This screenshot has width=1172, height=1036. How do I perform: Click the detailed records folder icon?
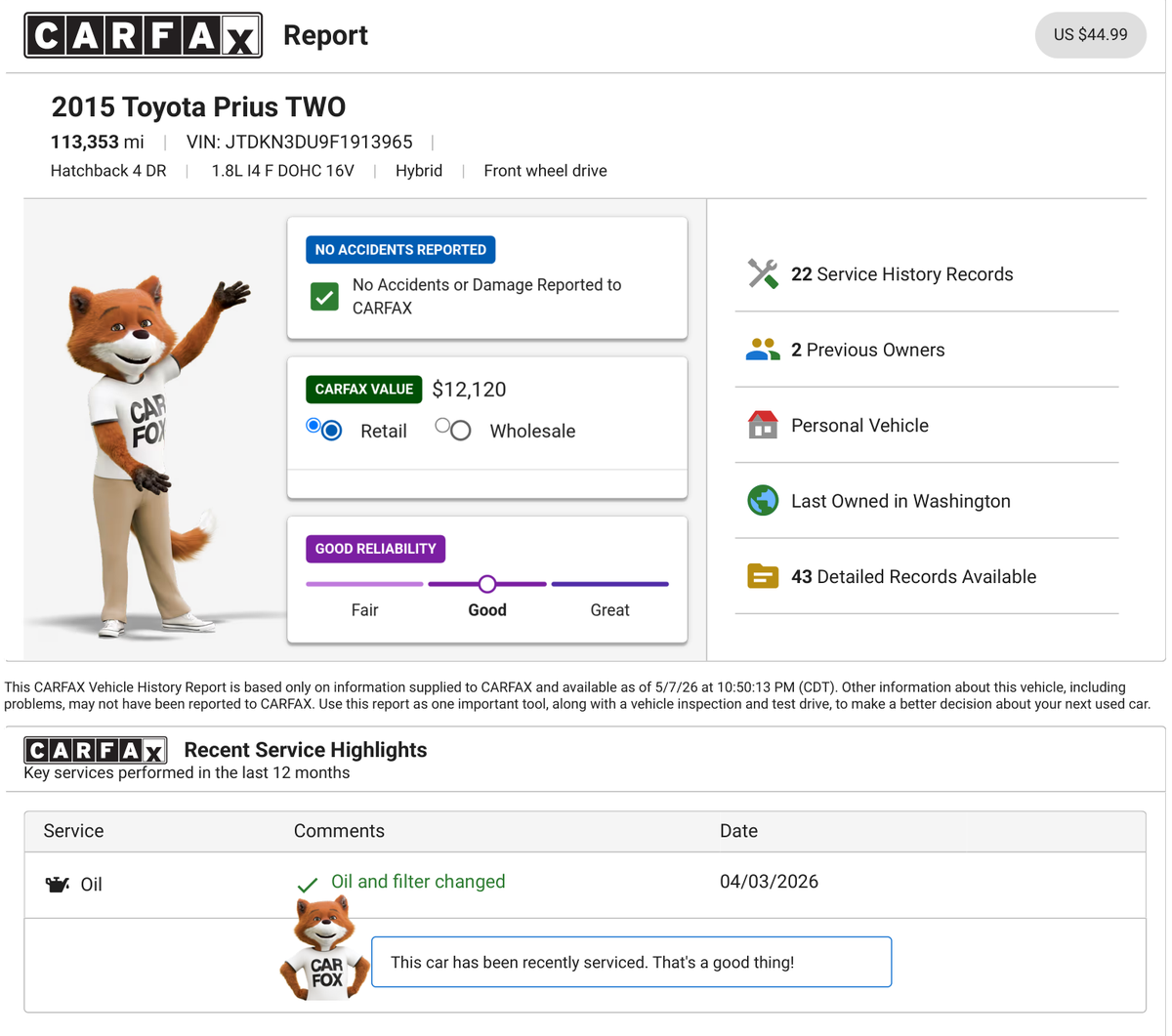[x=763, y=576]
